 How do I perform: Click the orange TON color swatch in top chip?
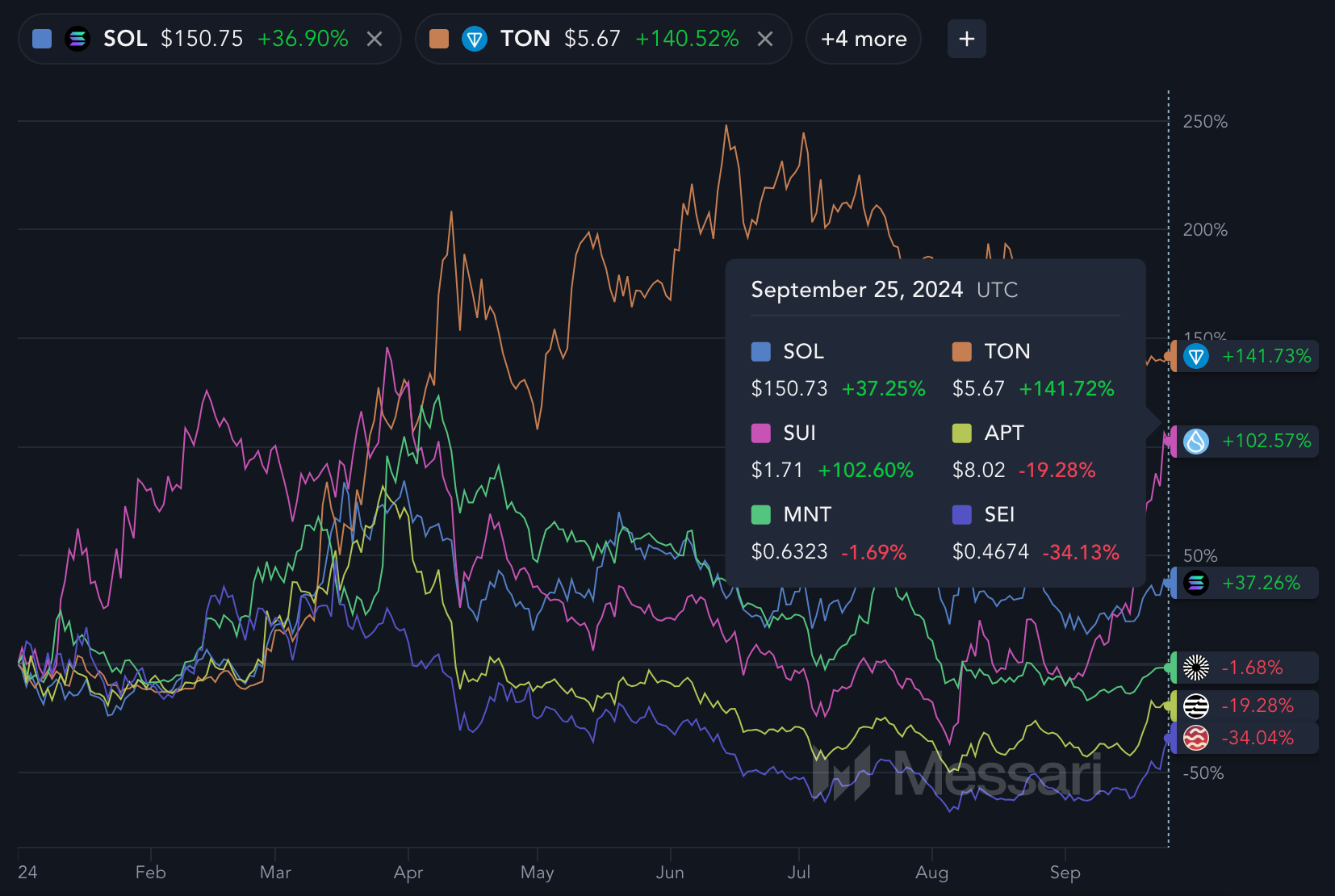coord(439,39)
